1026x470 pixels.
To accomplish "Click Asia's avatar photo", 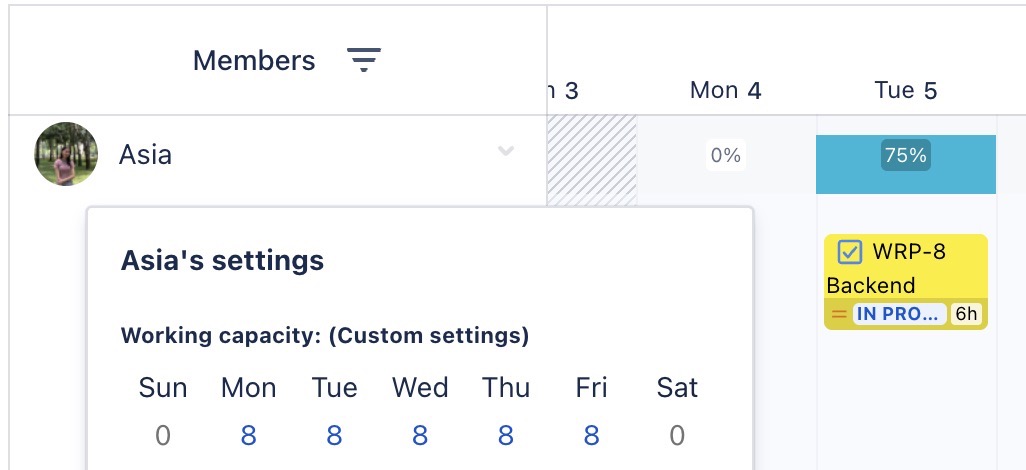I will 66,154.
